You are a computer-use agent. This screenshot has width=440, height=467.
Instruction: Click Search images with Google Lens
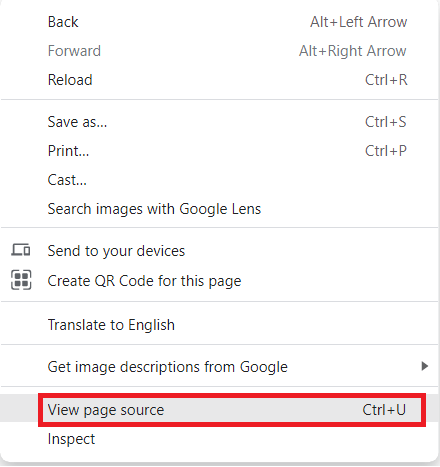click(219, 209)
